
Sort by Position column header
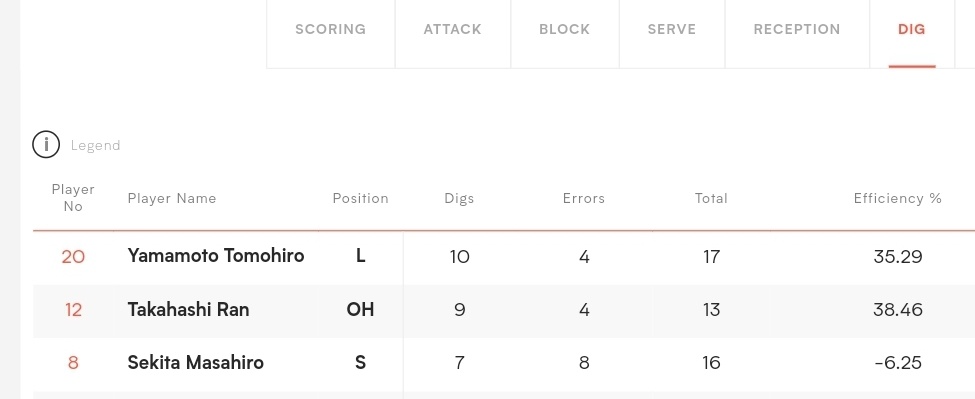point(361,198)
